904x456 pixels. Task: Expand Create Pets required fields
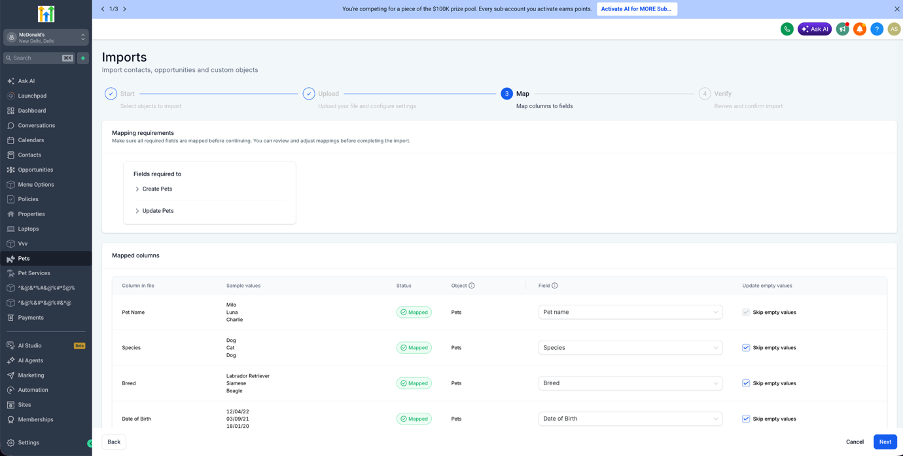click(x=153, y=189)
